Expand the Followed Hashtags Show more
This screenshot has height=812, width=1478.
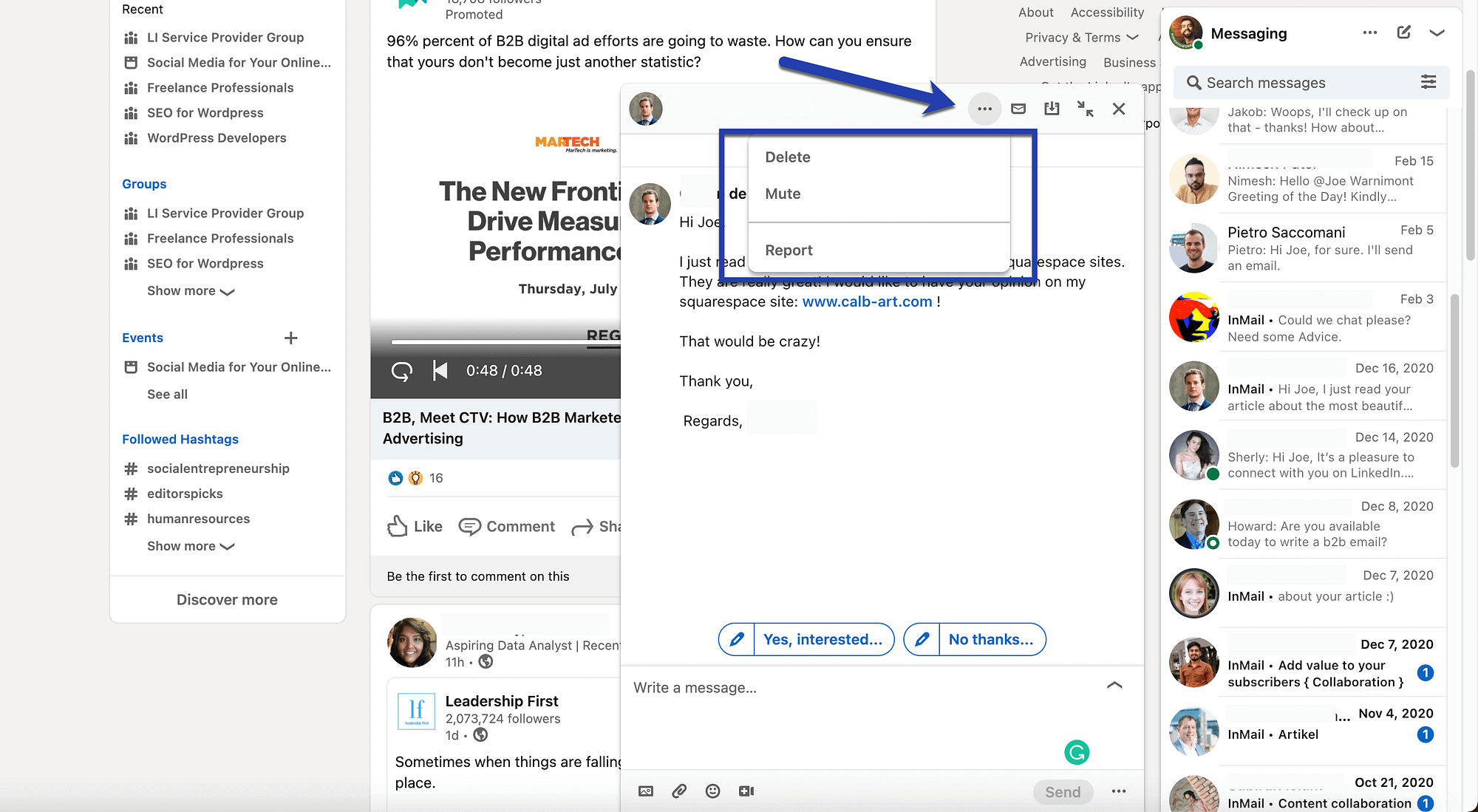[x=189, y=545]
